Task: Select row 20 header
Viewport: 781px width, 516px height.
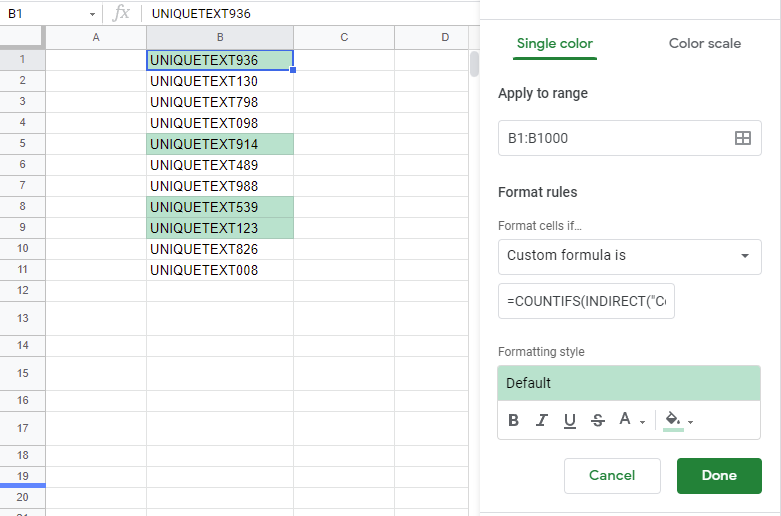Action: pos(22,498)
